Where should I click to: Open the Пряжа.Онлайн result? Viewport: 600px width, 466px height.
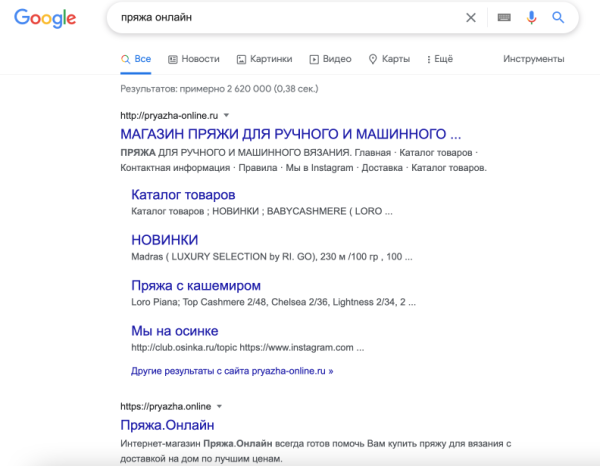point(167,425)
